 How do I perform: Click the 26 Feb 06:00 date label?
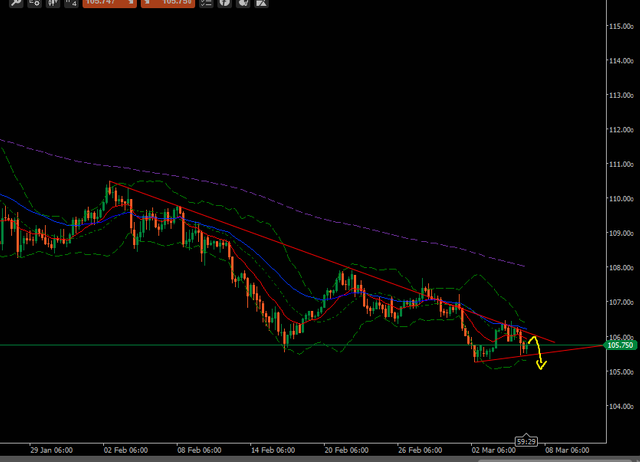coord(420,450)
